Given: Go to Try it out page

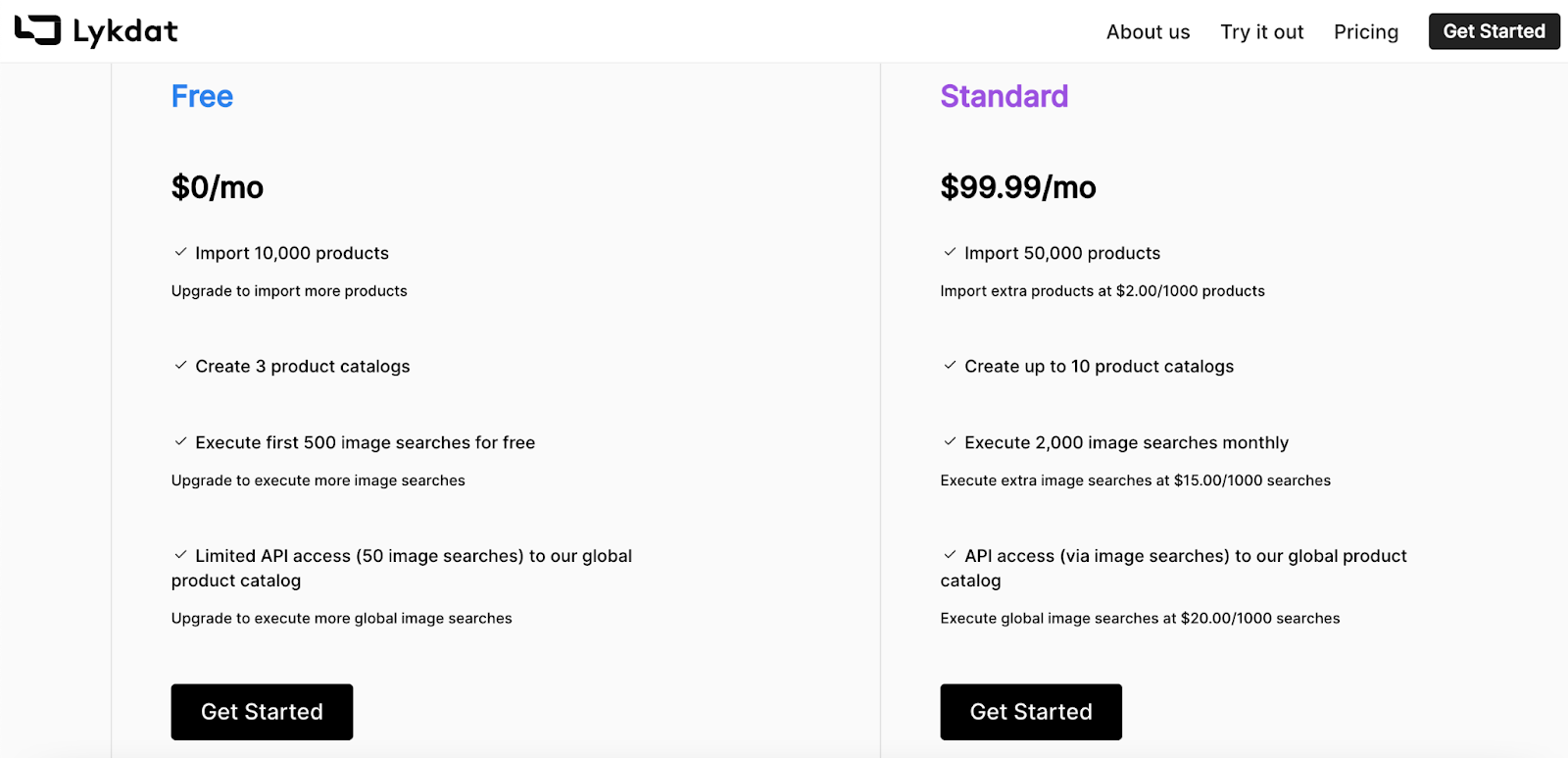Looking at the screenshot, I should click(x=1261, y=31).
